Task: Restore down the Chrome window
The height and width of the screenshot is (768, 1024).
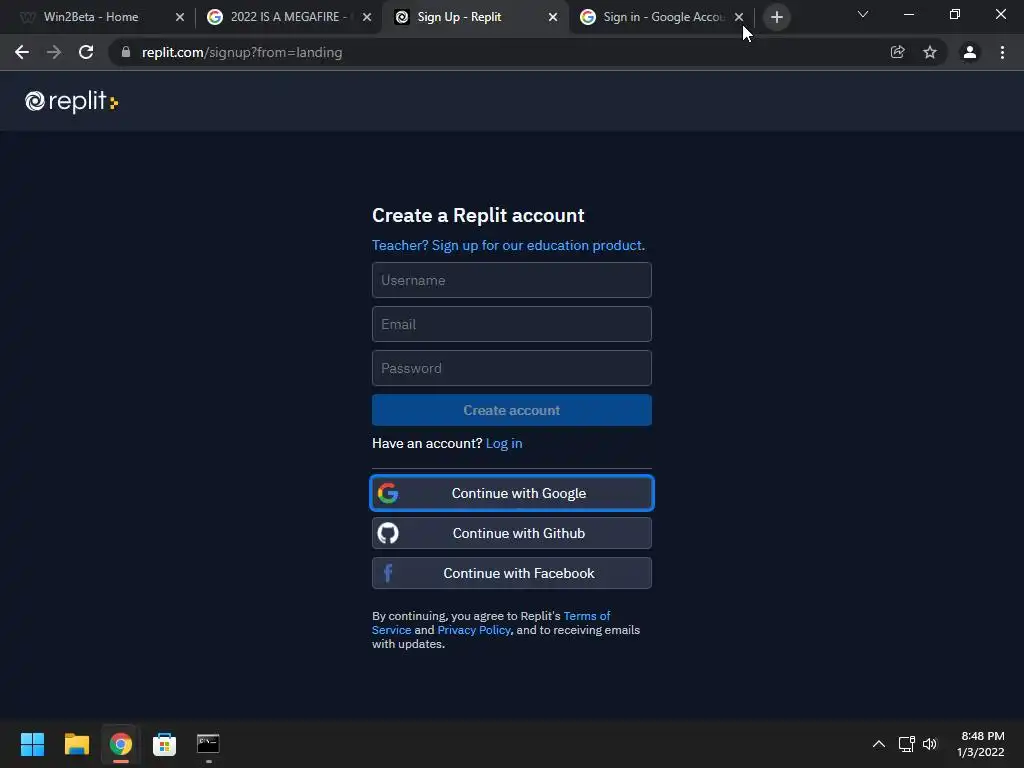Action: [x=955, y=14]
